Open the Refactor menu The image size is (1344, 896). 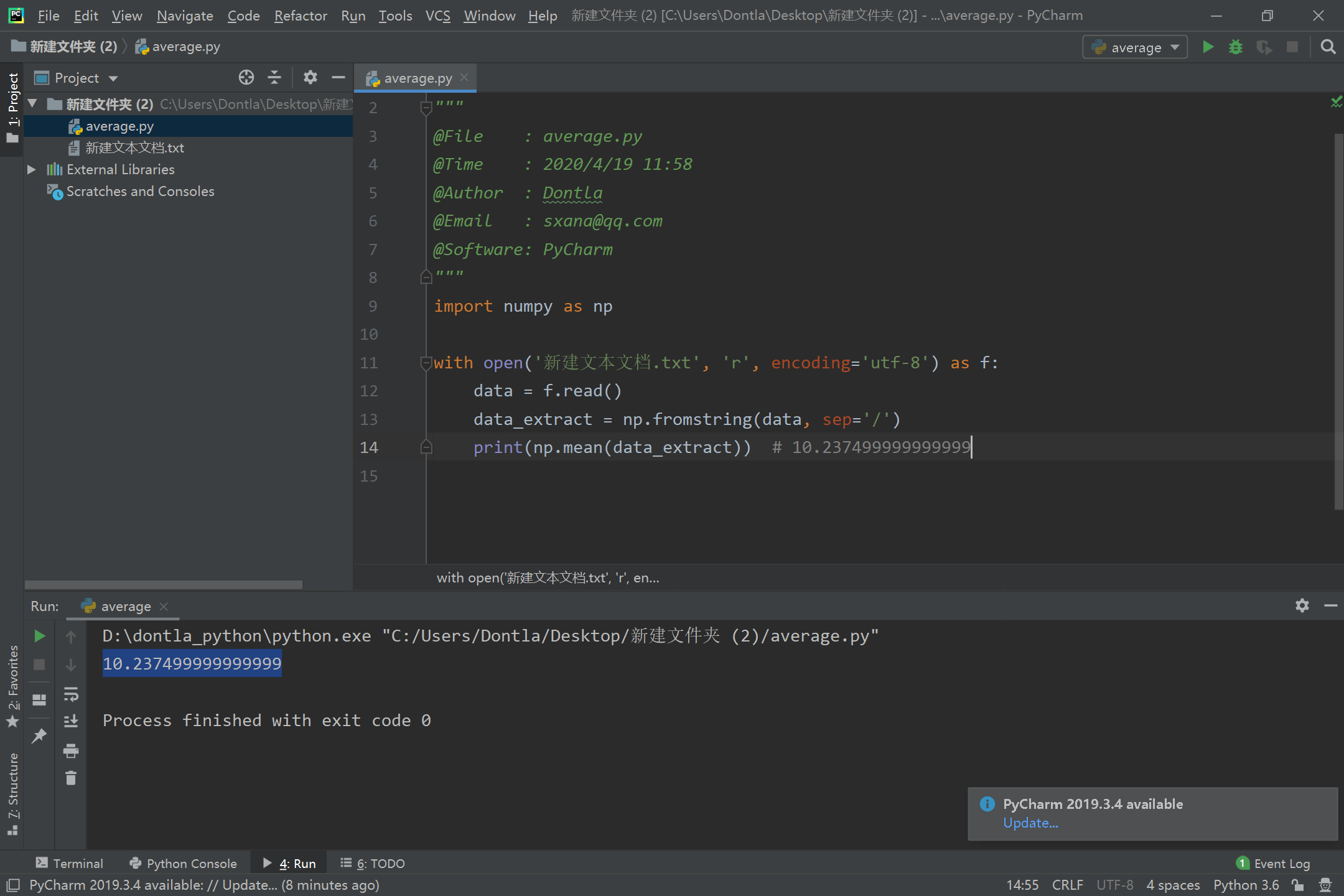(x=301, y=16)
